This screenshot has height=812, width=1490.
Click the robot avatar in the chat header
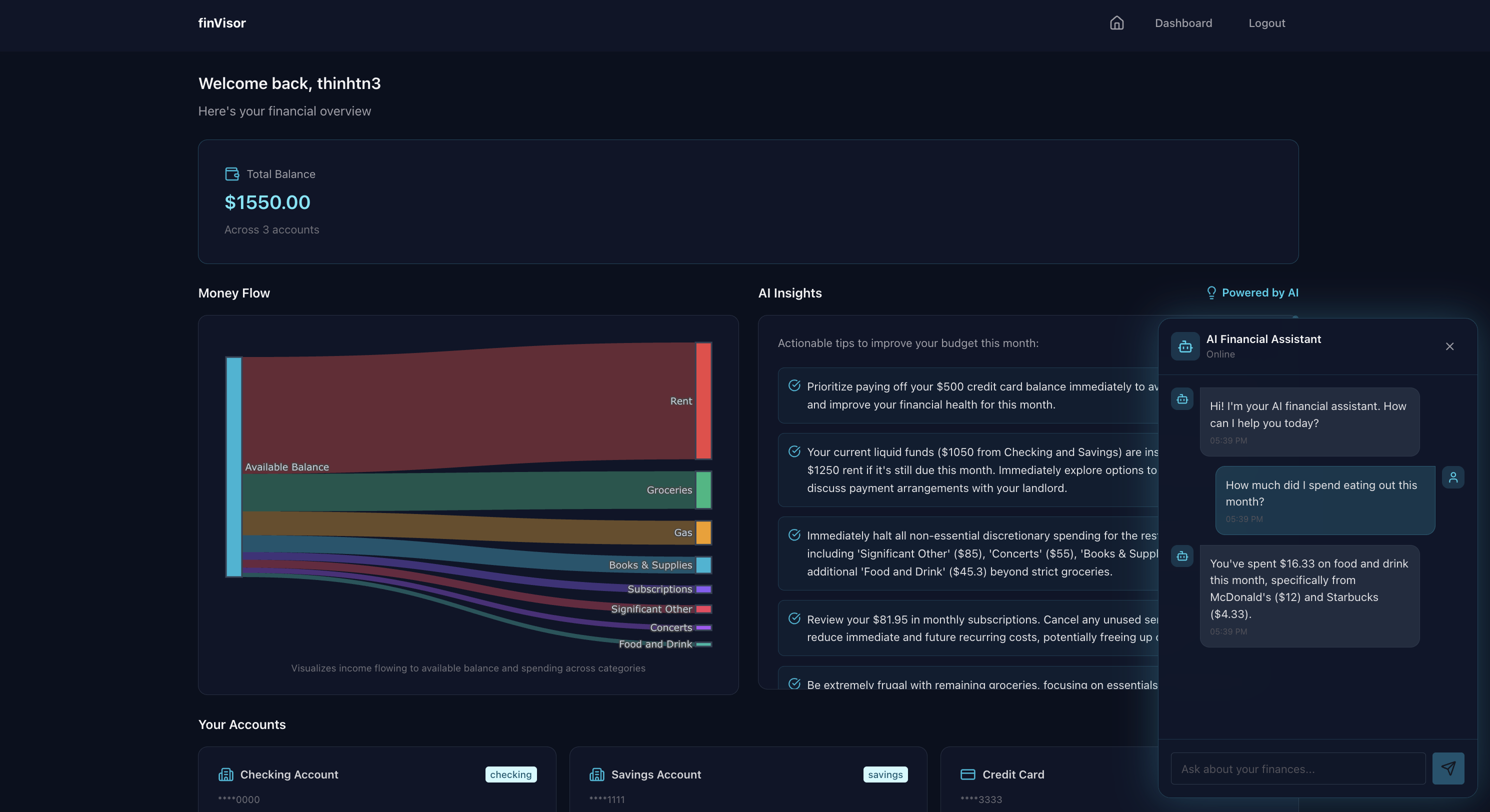[1184, 346]
